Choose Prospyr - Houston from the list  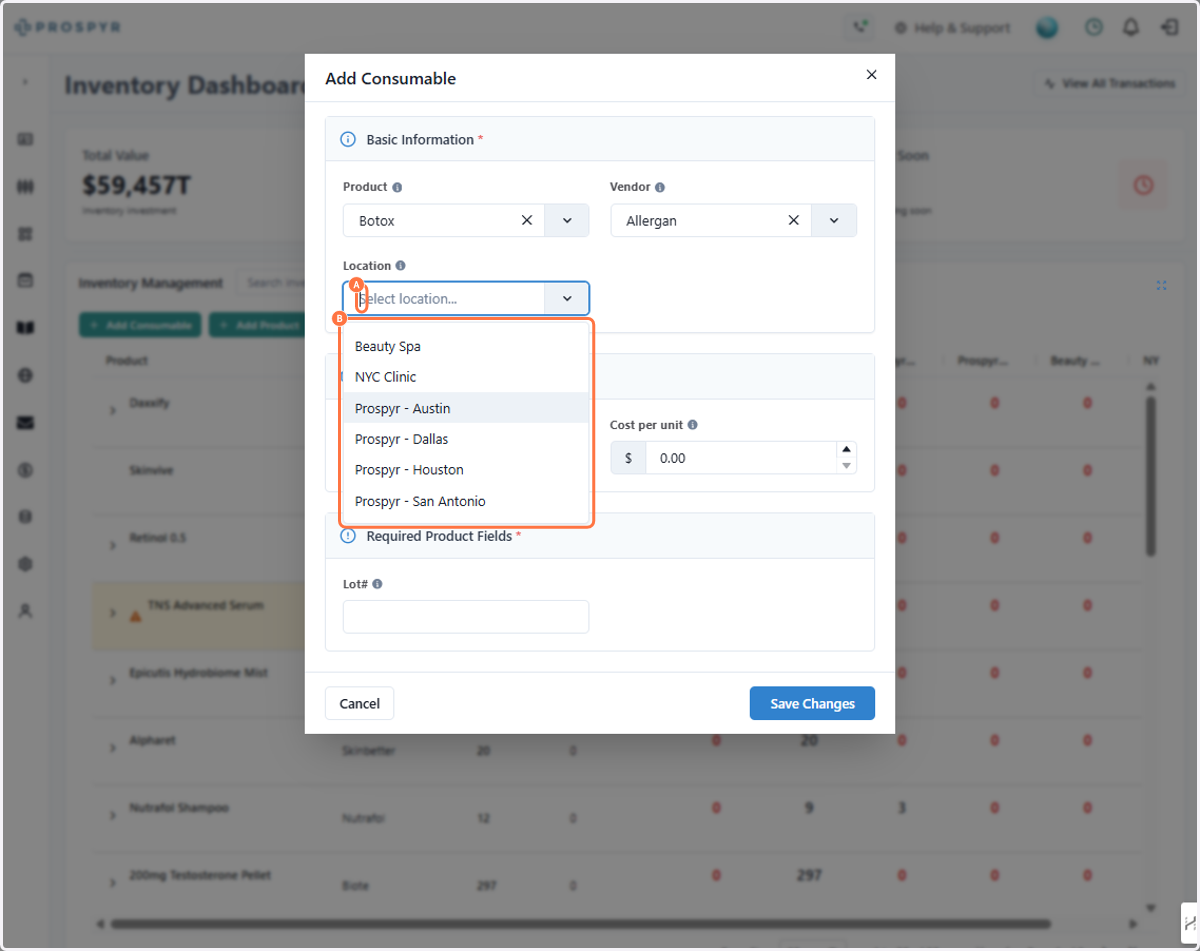click(466, 470)
